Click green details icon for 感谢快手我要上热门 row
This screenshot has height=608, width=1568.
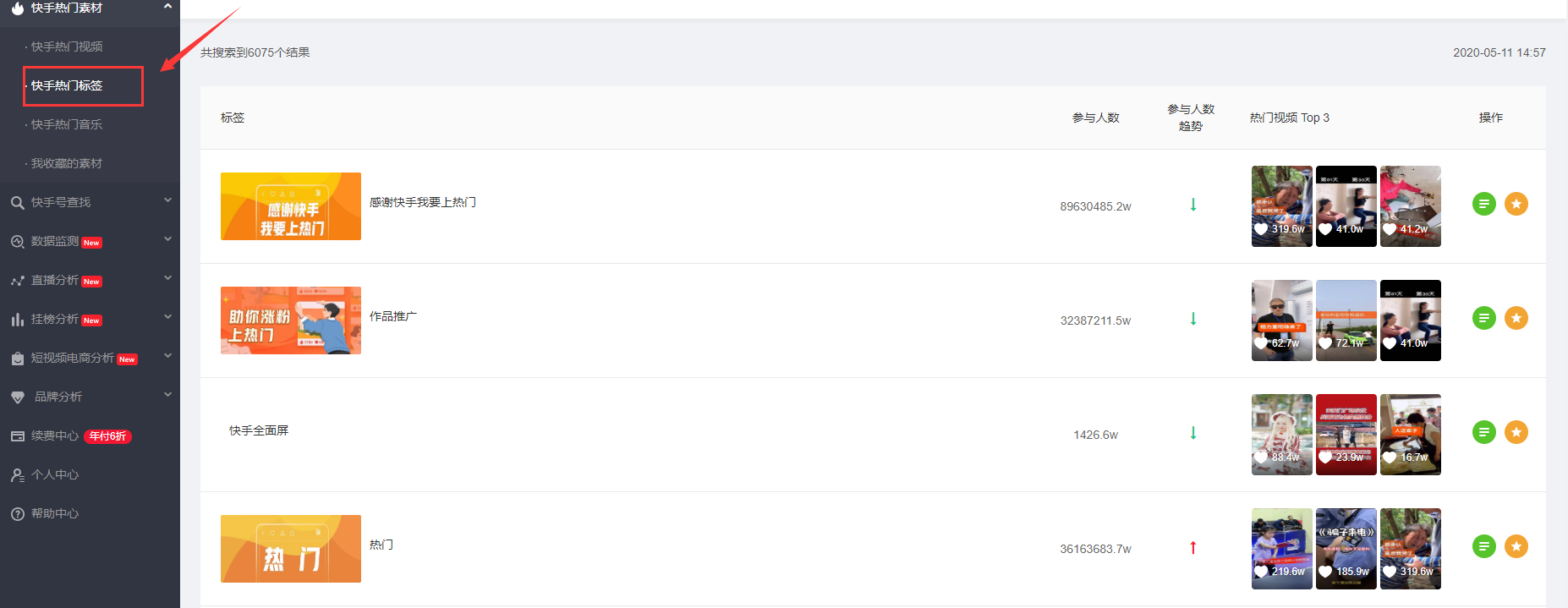pos(1483,204)
